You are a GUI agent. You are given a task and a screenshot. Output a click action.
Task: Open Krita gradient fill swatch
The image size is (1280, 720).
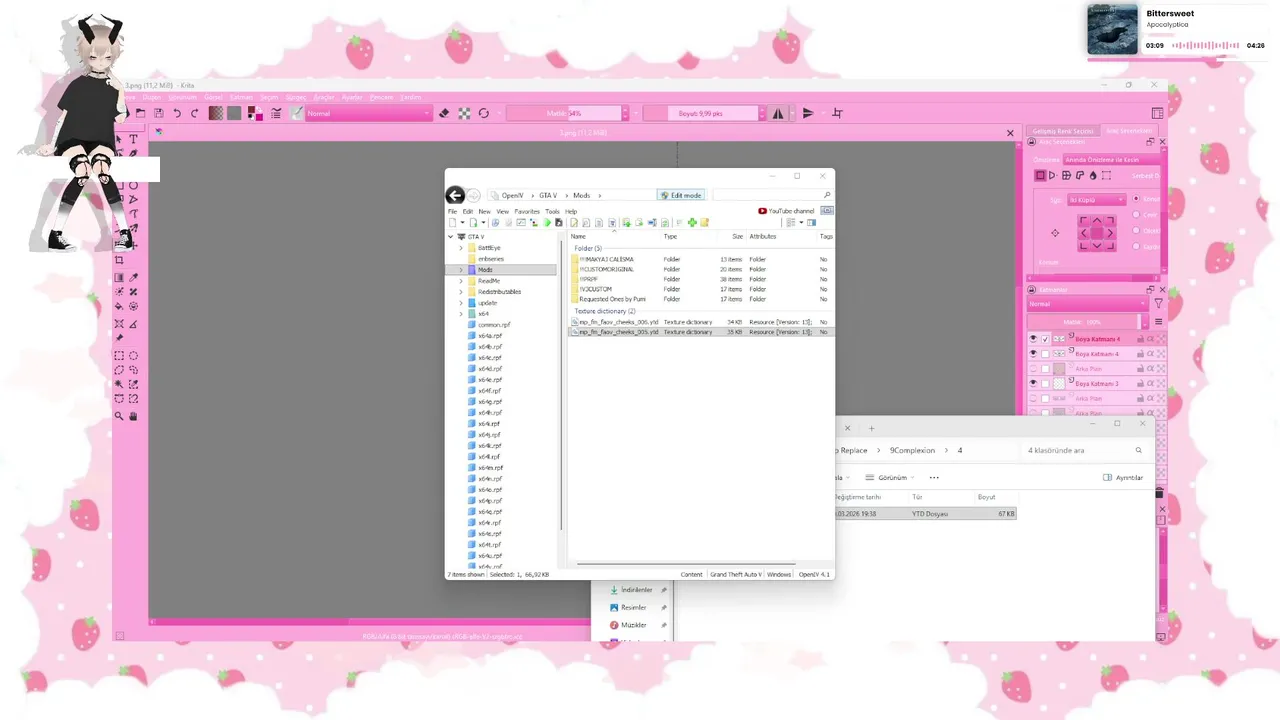pos(216,113)
